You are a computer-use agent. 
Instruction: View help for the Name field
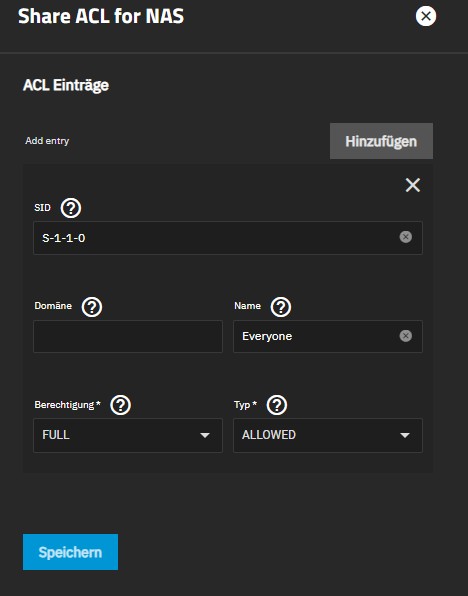[281, 307]
